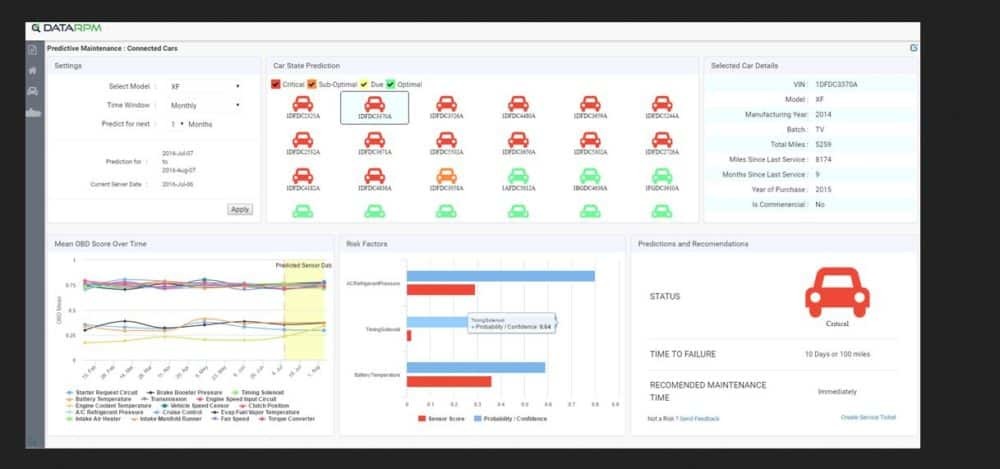This screenshot has width=1000, height=469.
Task: Open the Predict for next months dropdown
Action: (177, 124)
